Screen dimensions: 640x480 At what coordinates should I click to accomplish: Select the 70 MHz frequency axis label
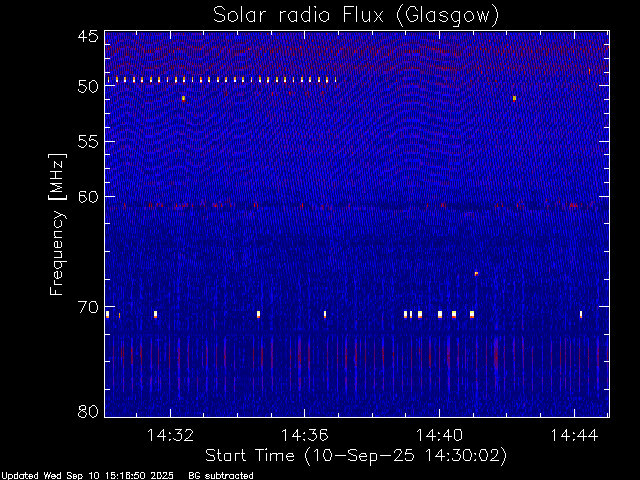88,307
